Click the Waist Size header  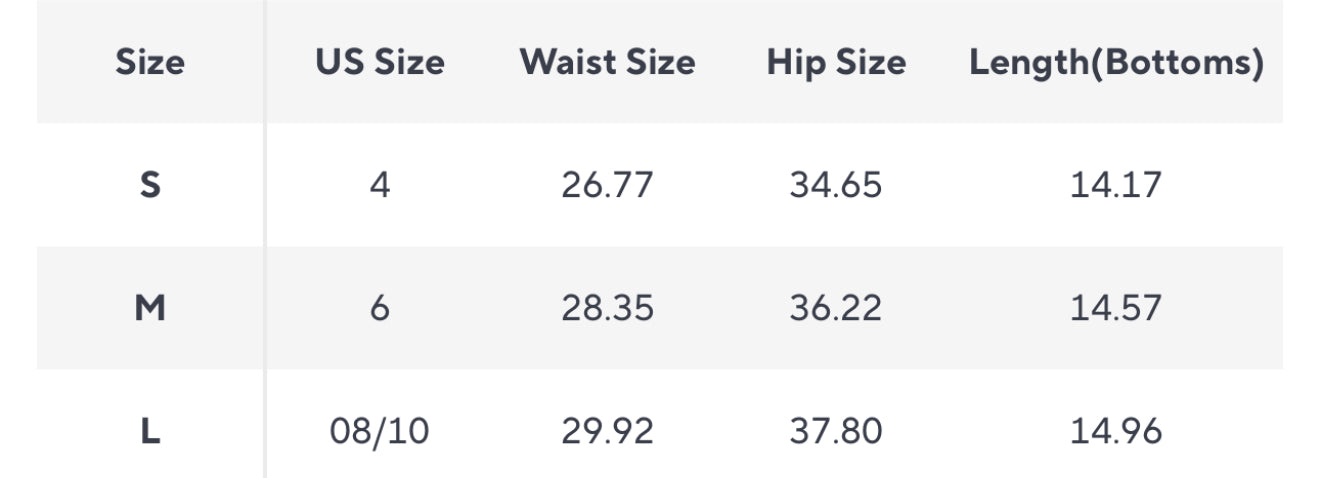607,63
